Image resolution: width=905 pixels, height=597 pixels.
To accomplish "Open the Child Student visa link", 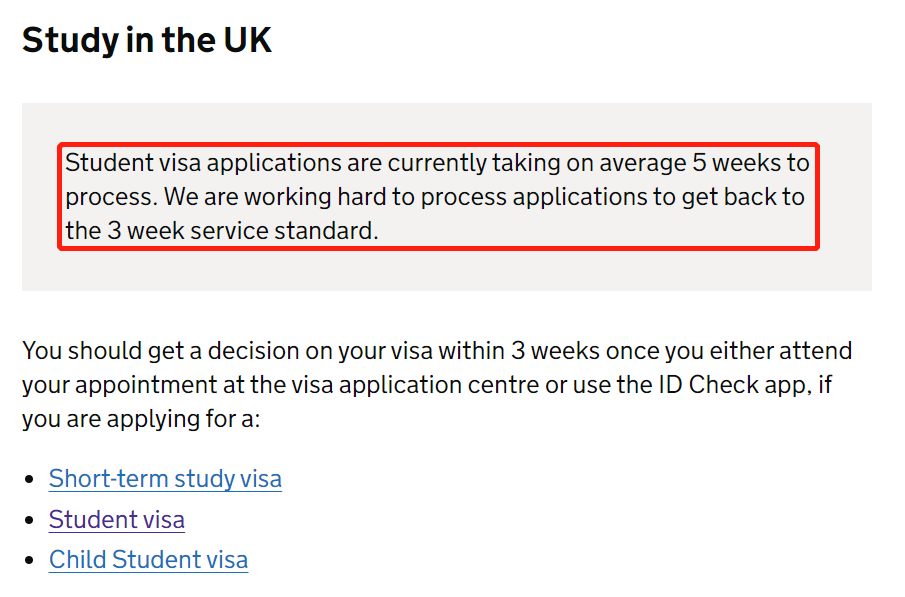I will 148,560.
